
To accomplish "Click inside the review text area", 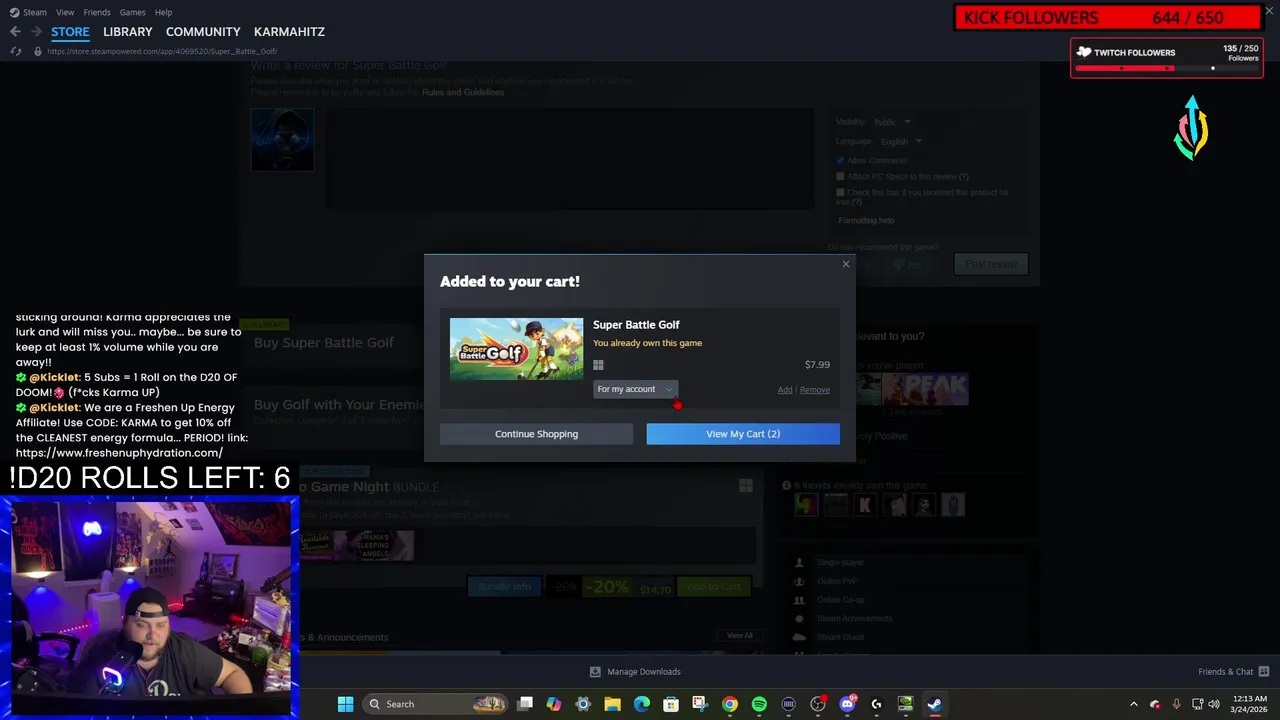I will 570,160.
